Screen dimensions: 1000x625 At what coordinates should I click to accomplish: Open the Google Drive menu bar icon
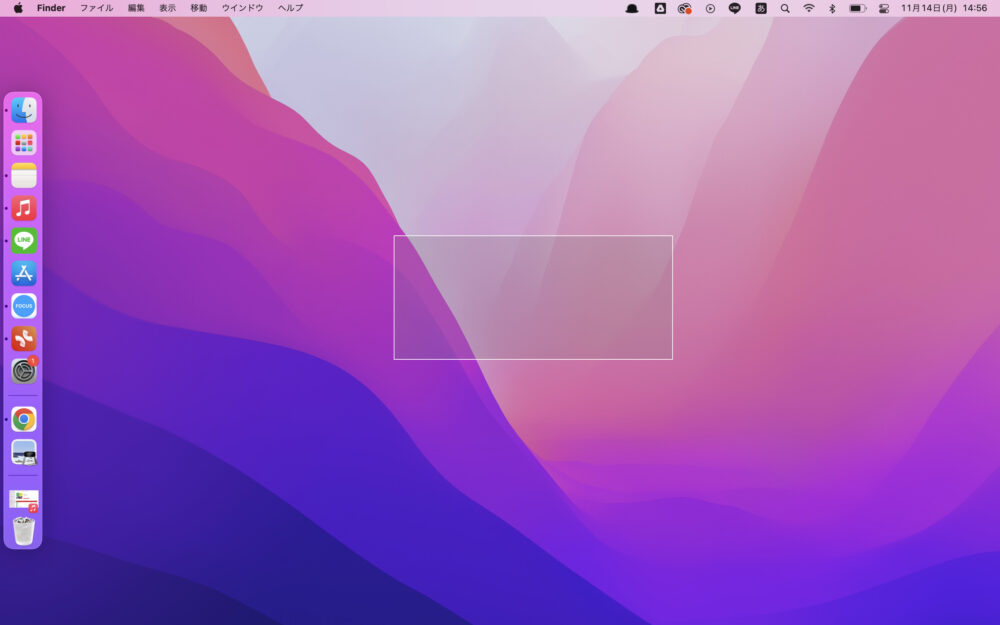click(660, 8)
